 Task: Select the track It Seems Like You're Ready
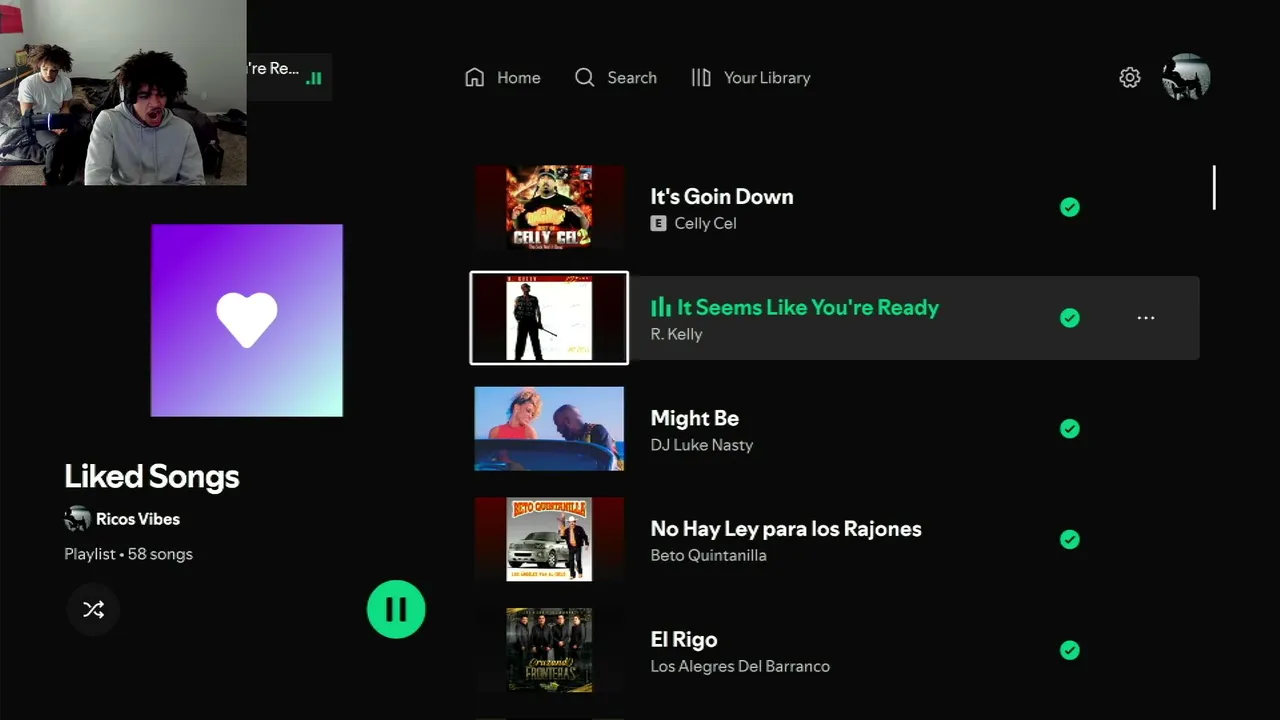[x=808, y=307]
